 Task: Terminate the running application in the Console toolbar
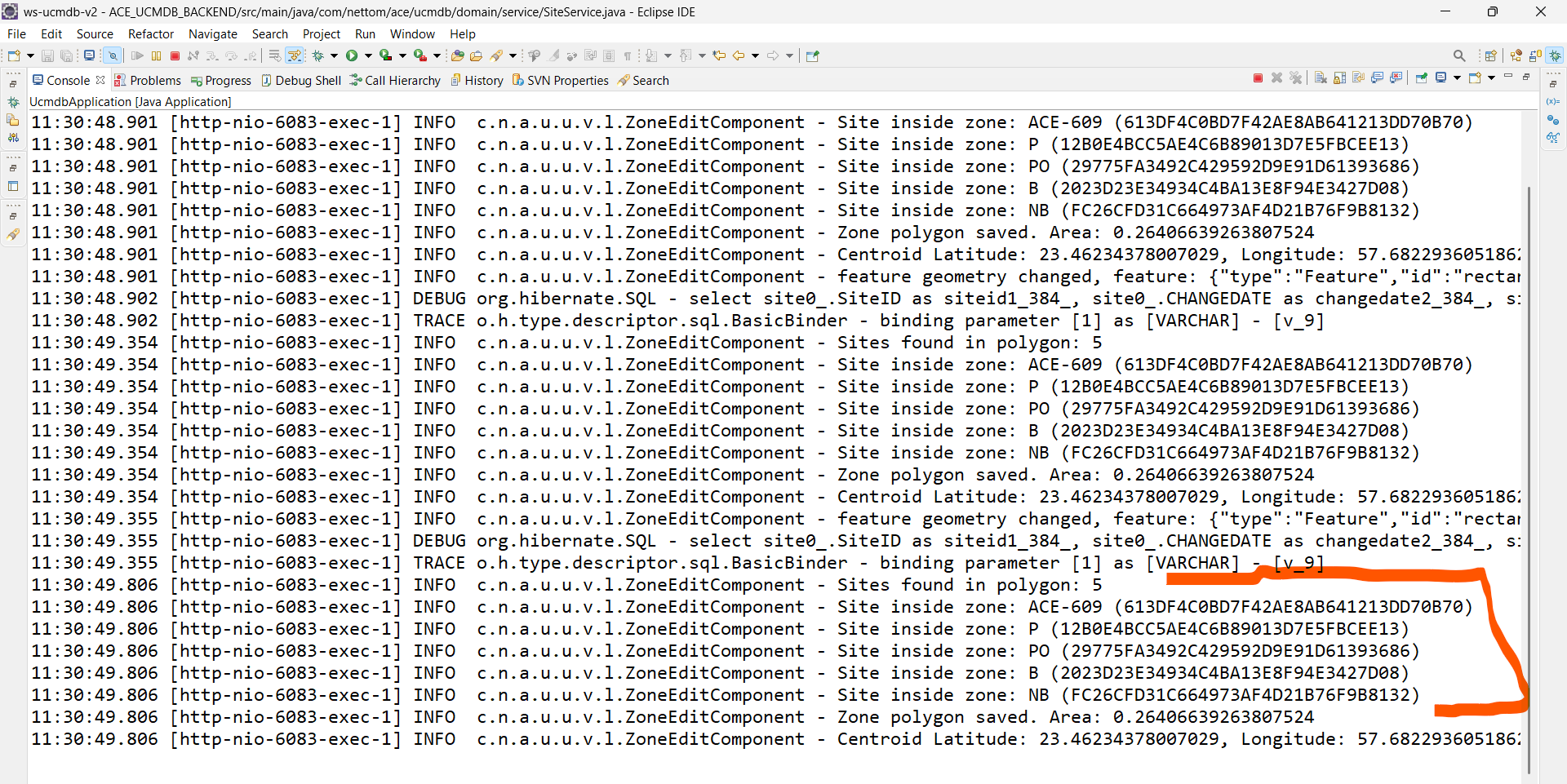pos(1258,78)
